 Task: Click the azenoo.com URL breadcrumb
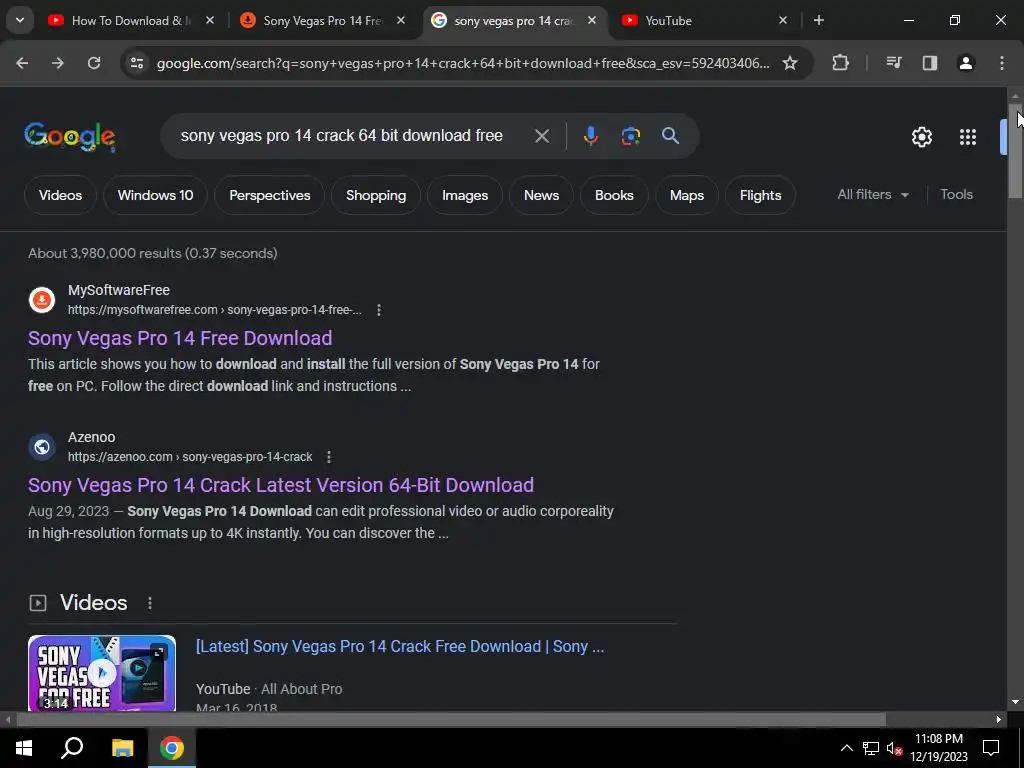[190, 457]
